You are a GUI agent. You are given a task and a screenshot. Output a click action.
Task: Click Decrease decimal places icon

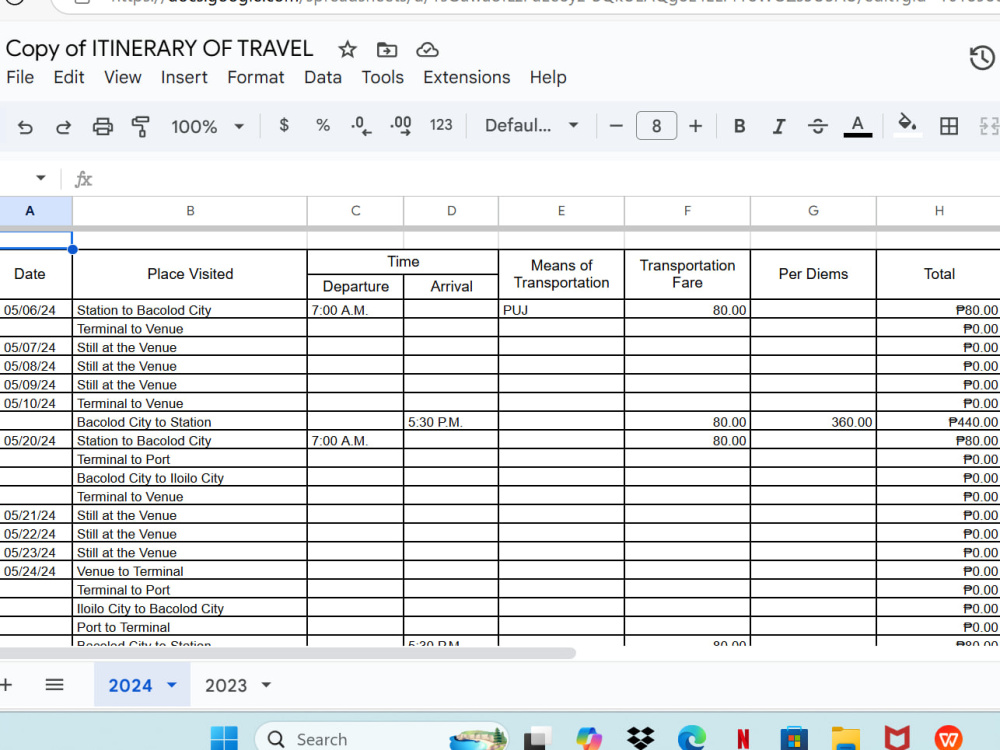tap(361, 126)
